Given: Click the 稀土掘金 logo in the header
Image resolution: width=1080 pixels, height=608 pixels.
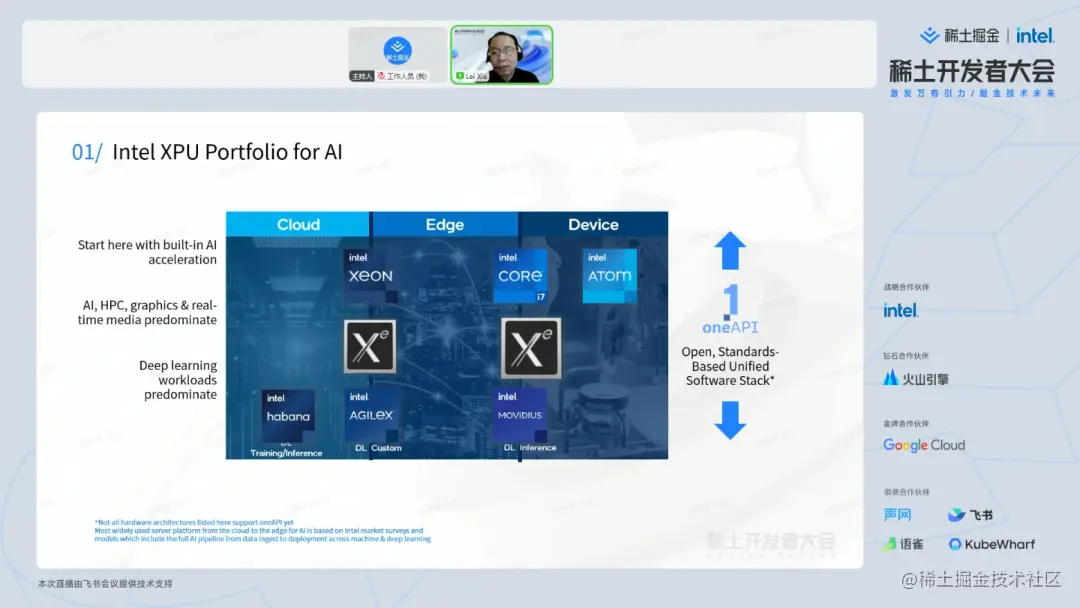Looking at the screenshot, I should tap(959, 36).
